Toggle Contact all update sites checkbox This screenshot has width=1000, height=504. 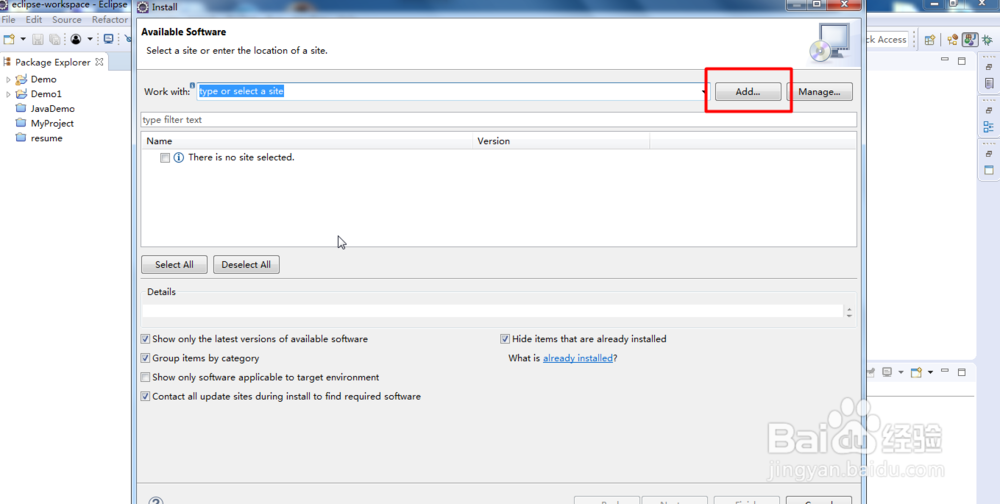pyautogui.click(x=145, y=397)
